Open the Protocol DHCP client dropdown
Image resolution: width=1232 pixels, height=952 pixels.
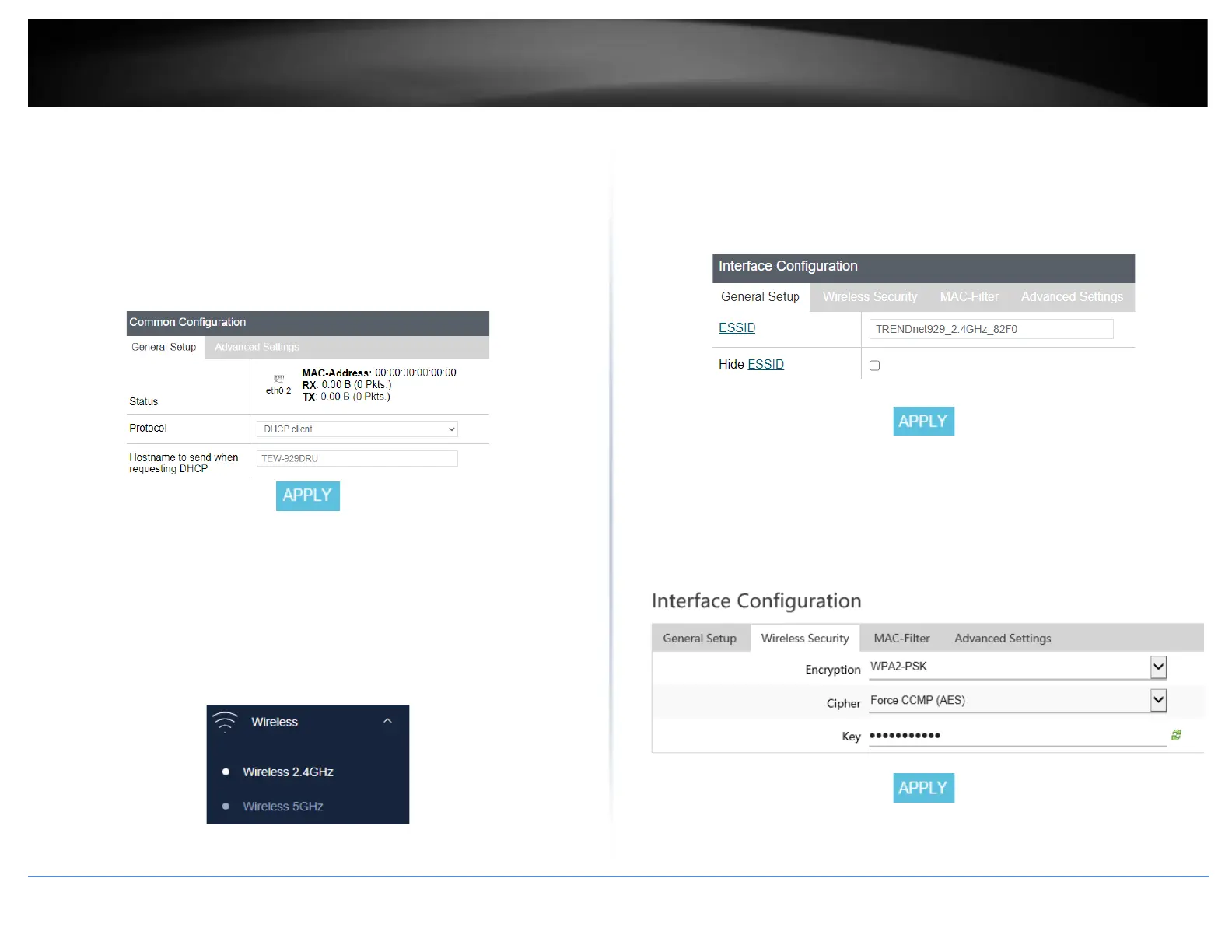357,429
